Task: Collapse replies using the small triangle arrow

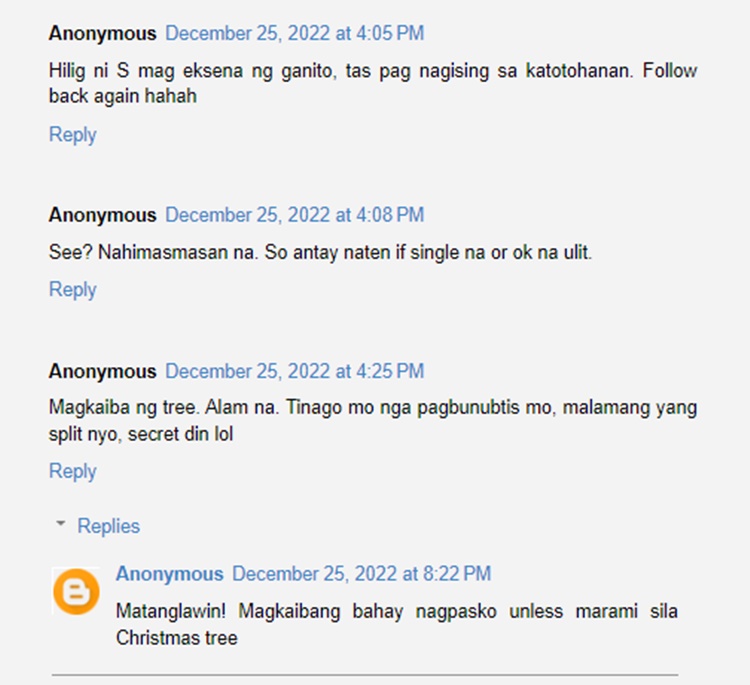Action: point(61,524)
